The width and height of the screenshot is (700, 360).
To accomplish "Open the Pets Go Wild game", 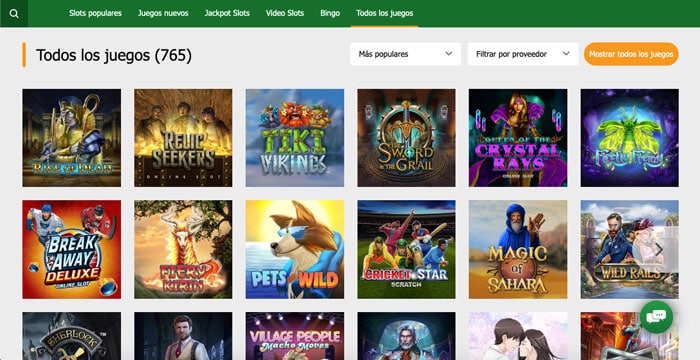I will click(x=295, y=249).
